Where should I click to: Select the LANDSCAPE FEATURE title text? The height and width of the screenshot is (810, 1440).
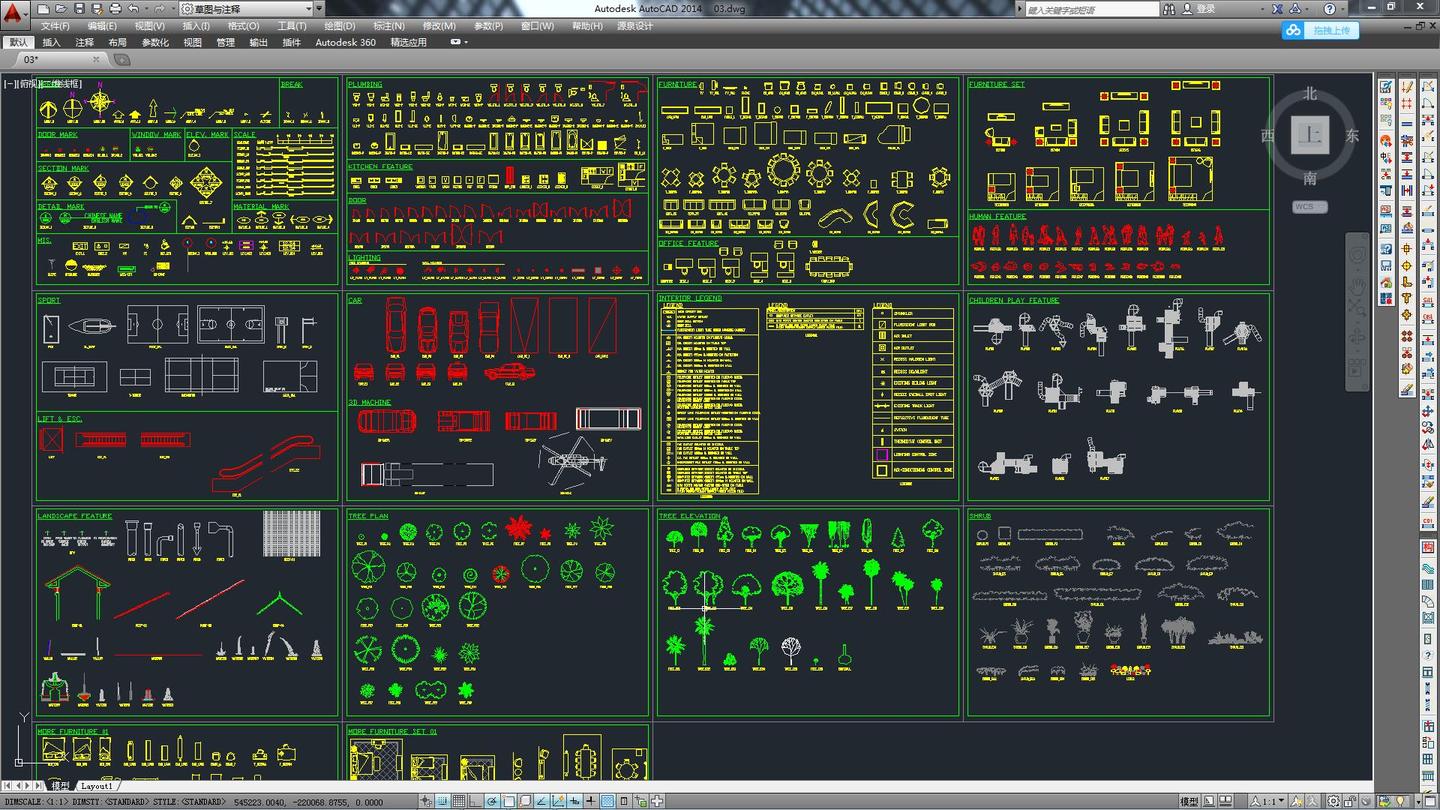(x=75, y=516)
